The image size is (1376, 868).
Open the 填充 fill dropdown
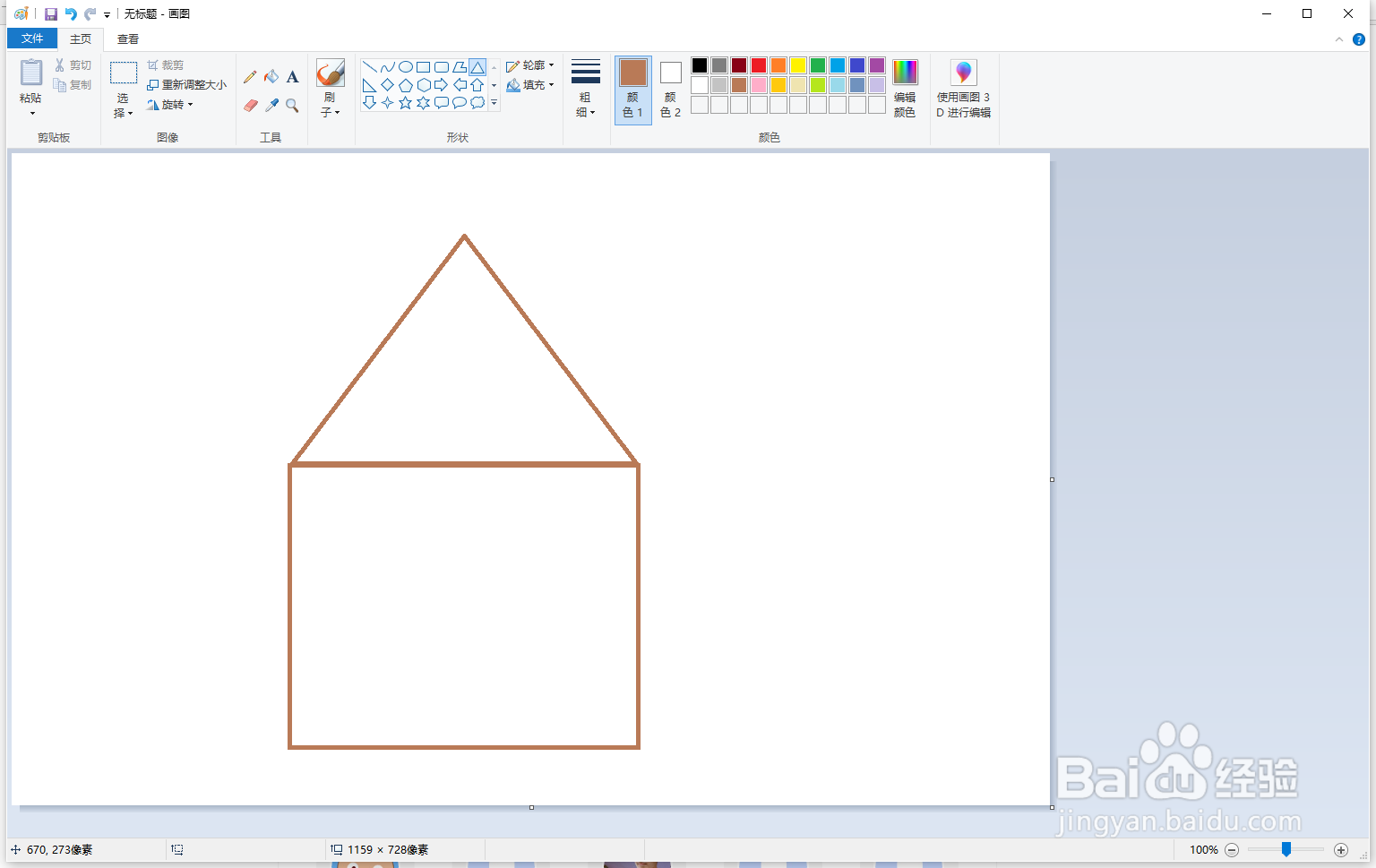tap(530, 85)
